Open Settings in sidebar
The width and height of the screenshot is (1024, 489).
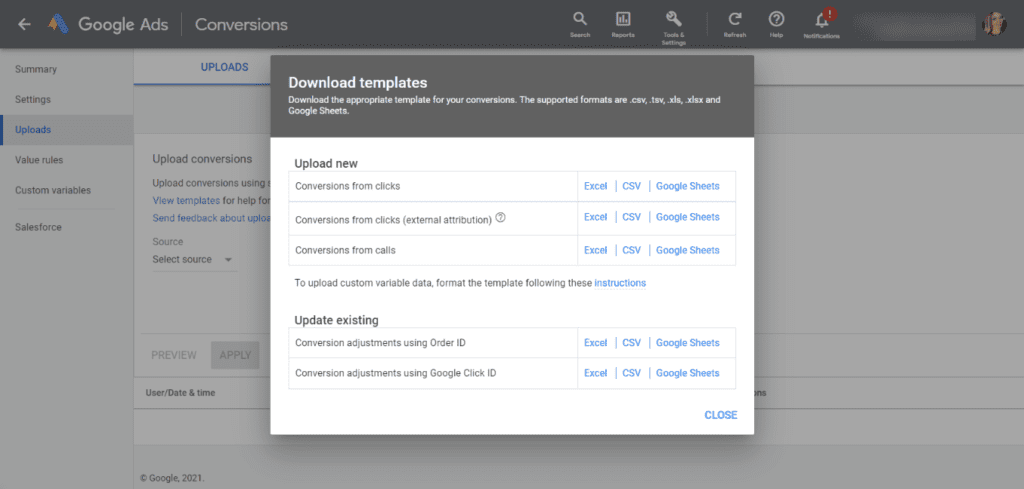coord(33,99)
